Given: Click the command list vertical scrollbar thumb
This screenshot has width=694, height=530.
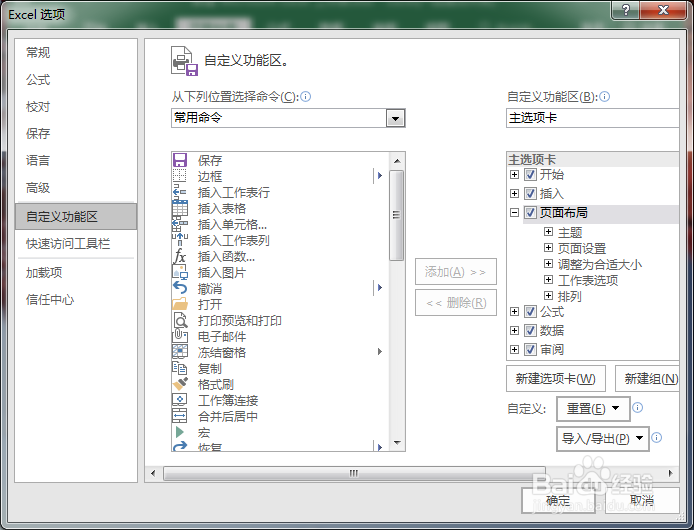Looking at the screenshot, I should [397, 215].
